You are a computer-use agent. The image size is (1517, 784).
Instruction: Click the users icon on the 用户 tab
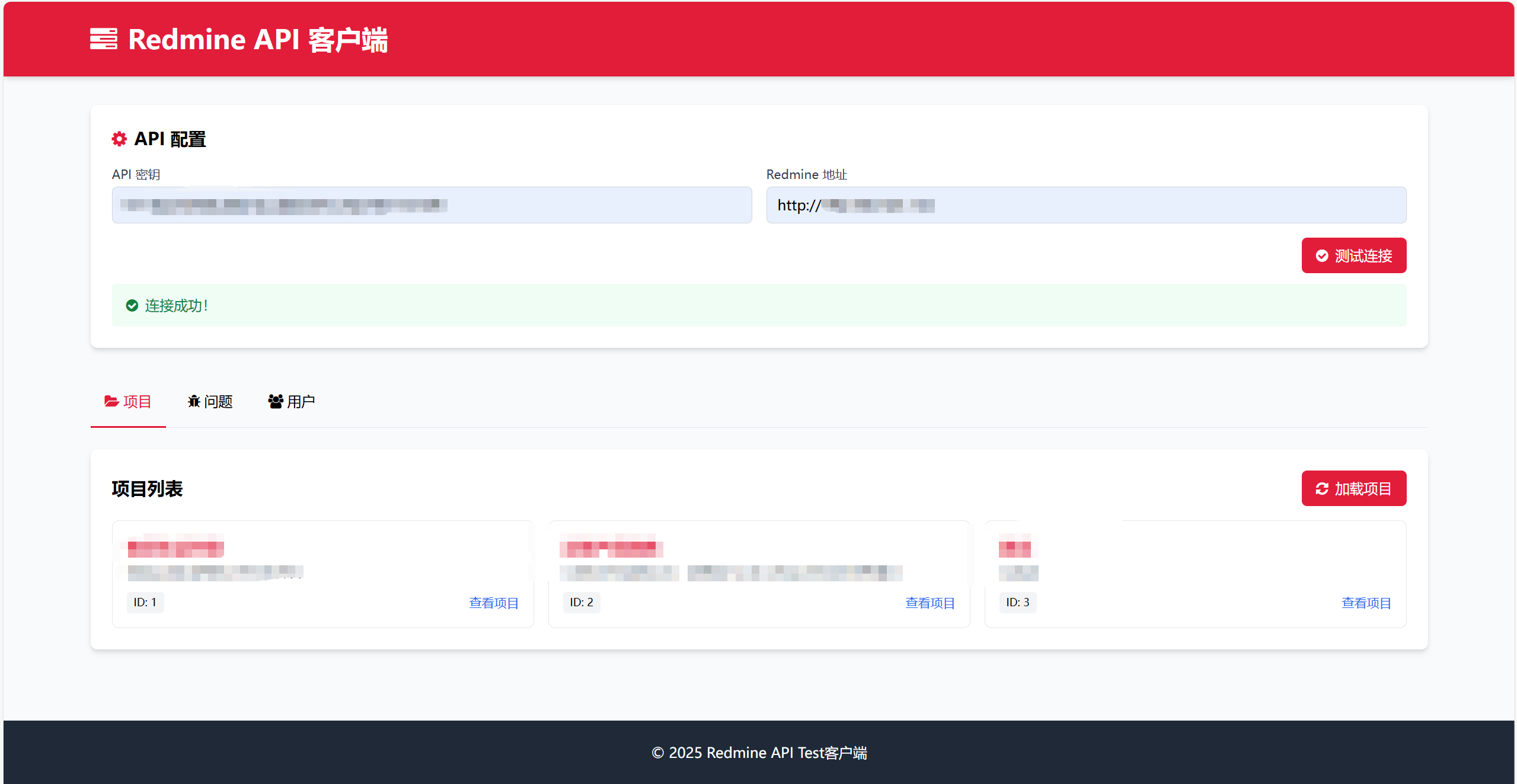tap(274, 401)
